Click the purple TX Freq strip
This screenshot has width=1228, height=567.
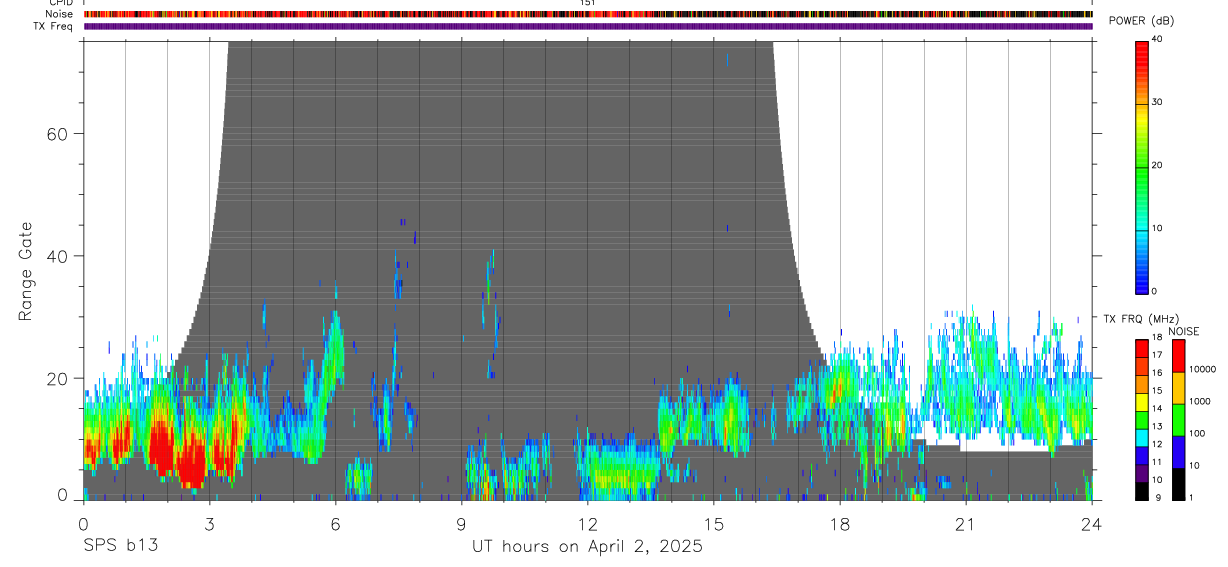pyautogui.click(x=588, y=26)
